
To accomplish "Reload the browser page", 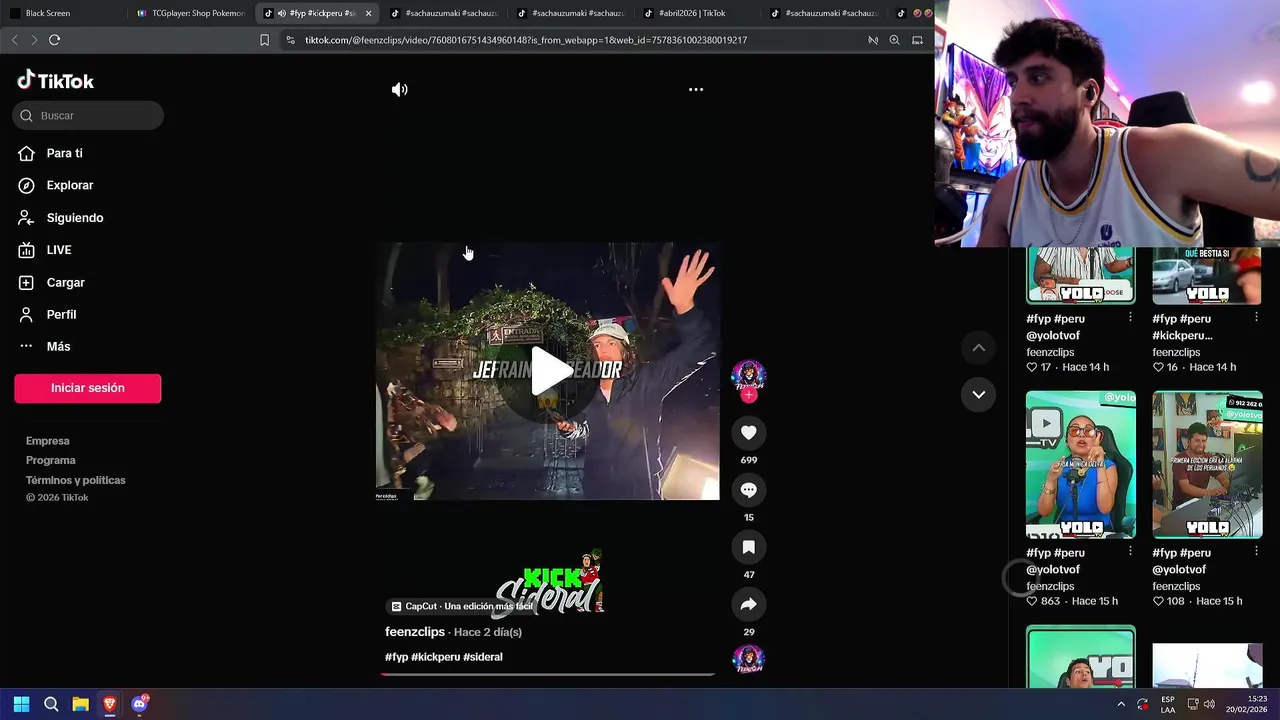I will pyautogui.click(x=55, y=40).
